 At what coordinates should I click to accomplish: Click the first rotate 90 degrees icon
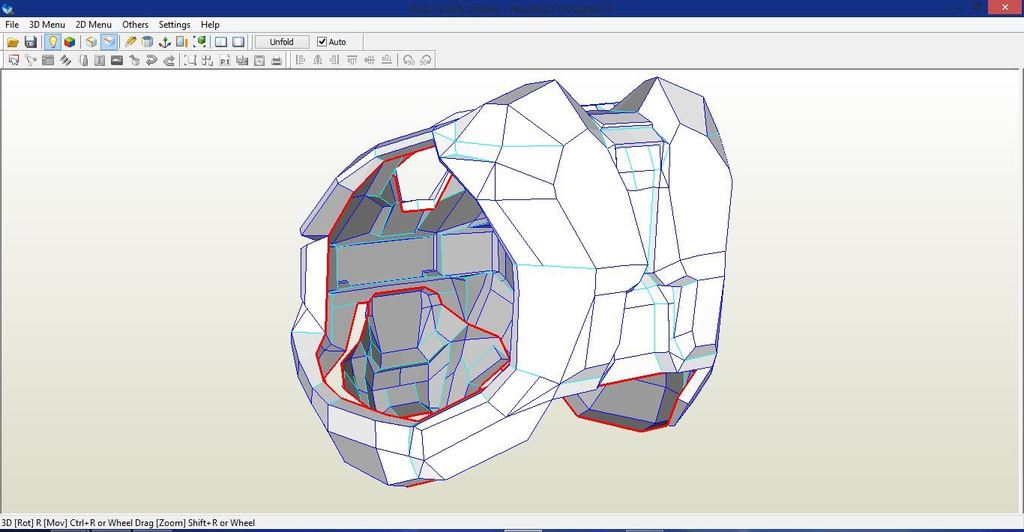tap(409, 60)
